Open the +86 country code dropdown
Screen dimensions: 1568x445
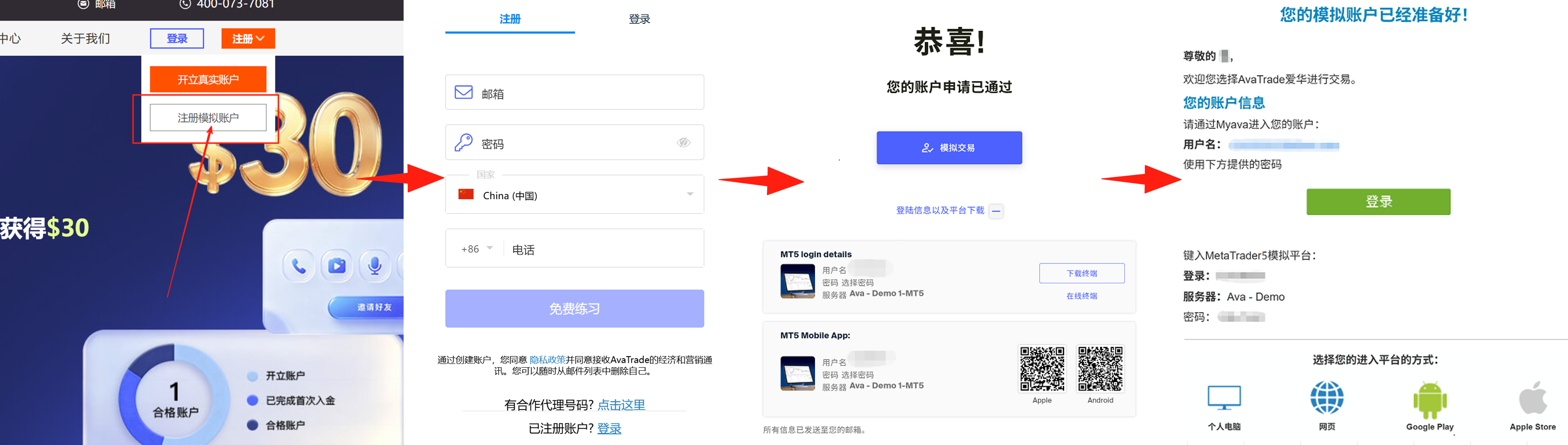477,249
